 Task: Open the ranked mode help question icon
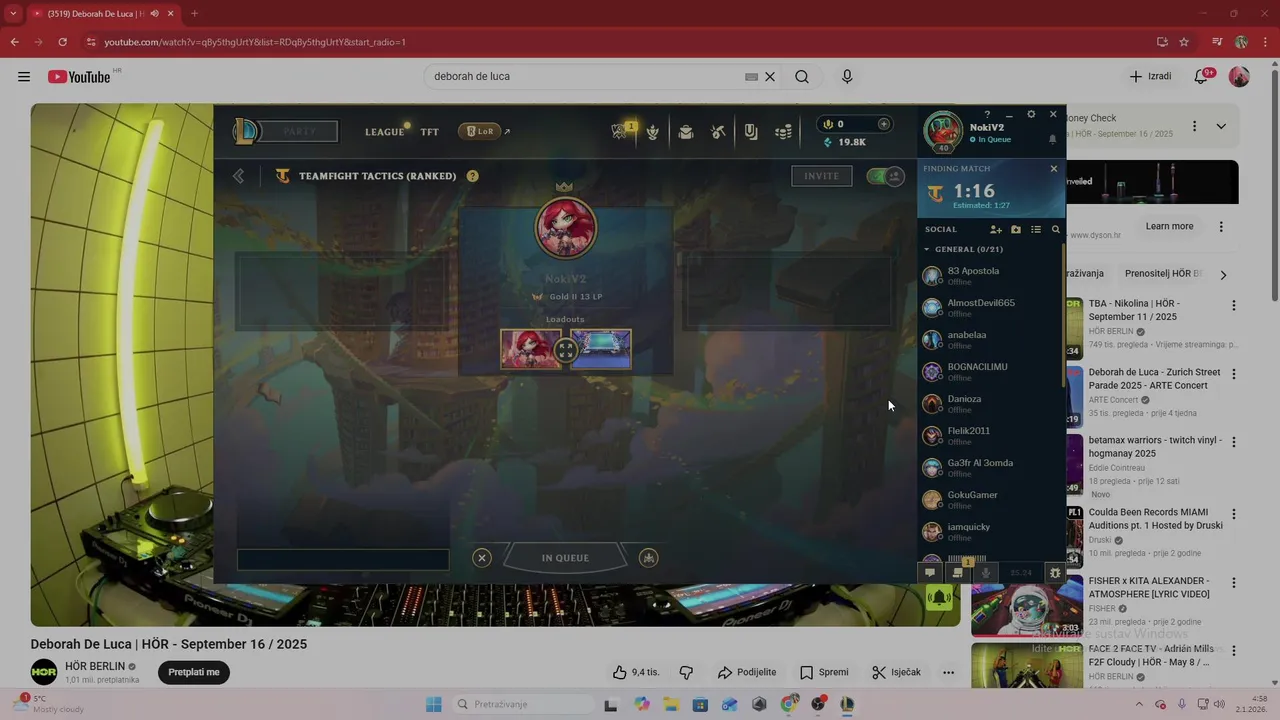point(472,176)
